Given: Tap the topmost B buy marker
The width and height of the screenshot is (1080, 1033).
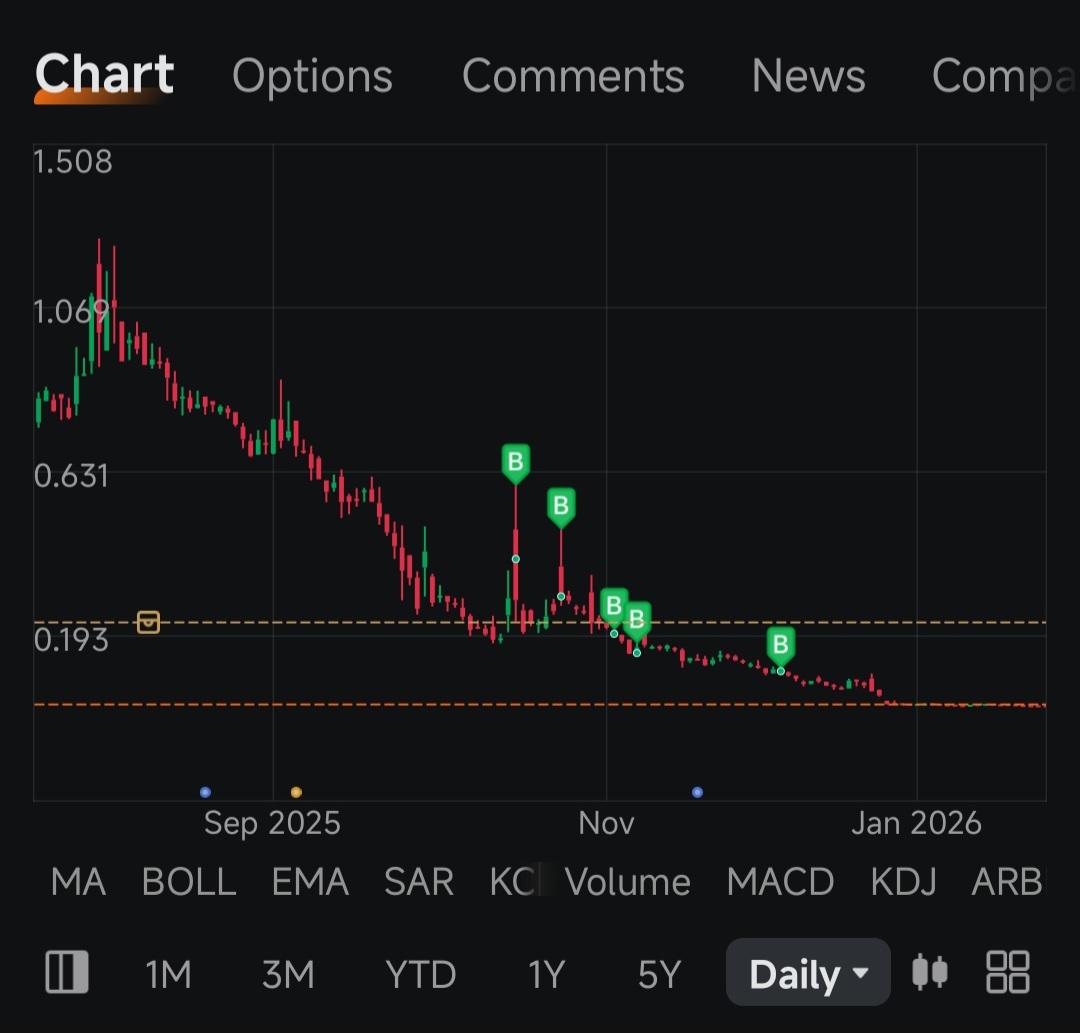Looking at the screenshot, I should 515,462.
